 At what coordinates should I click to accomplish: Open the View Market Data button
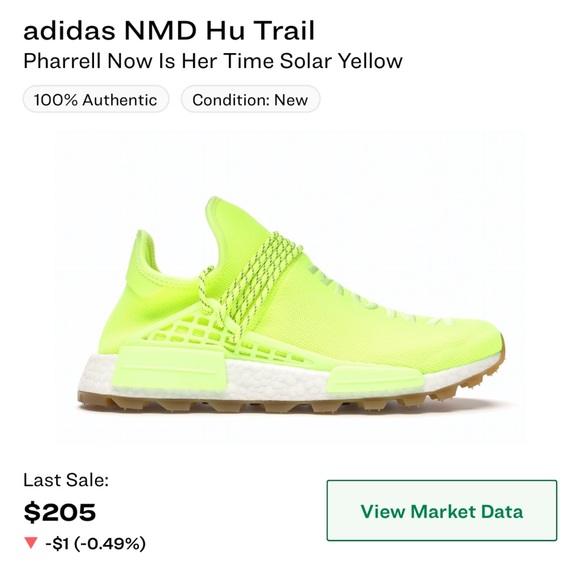click(x=441, y=510)
